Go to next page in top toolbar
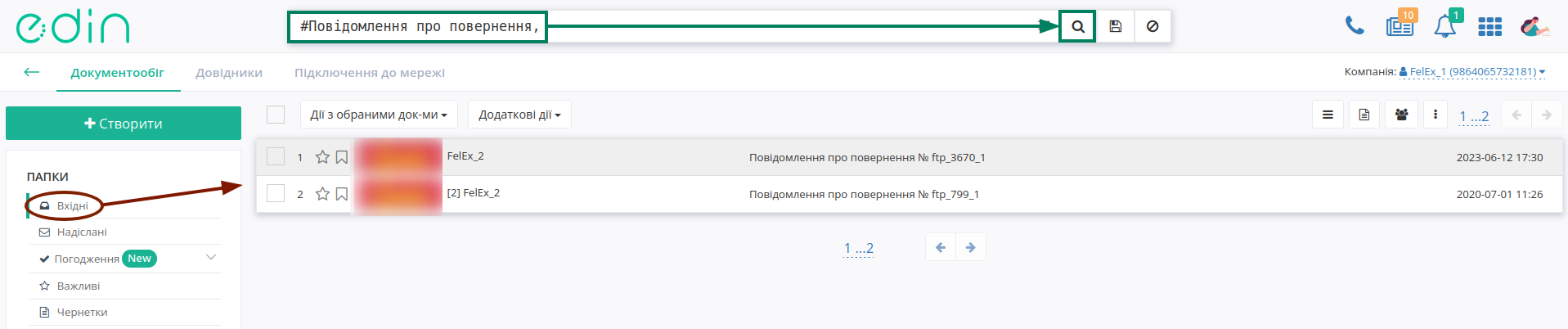The height and width of the screenshot is (329, 1568). pos(1547,115)
